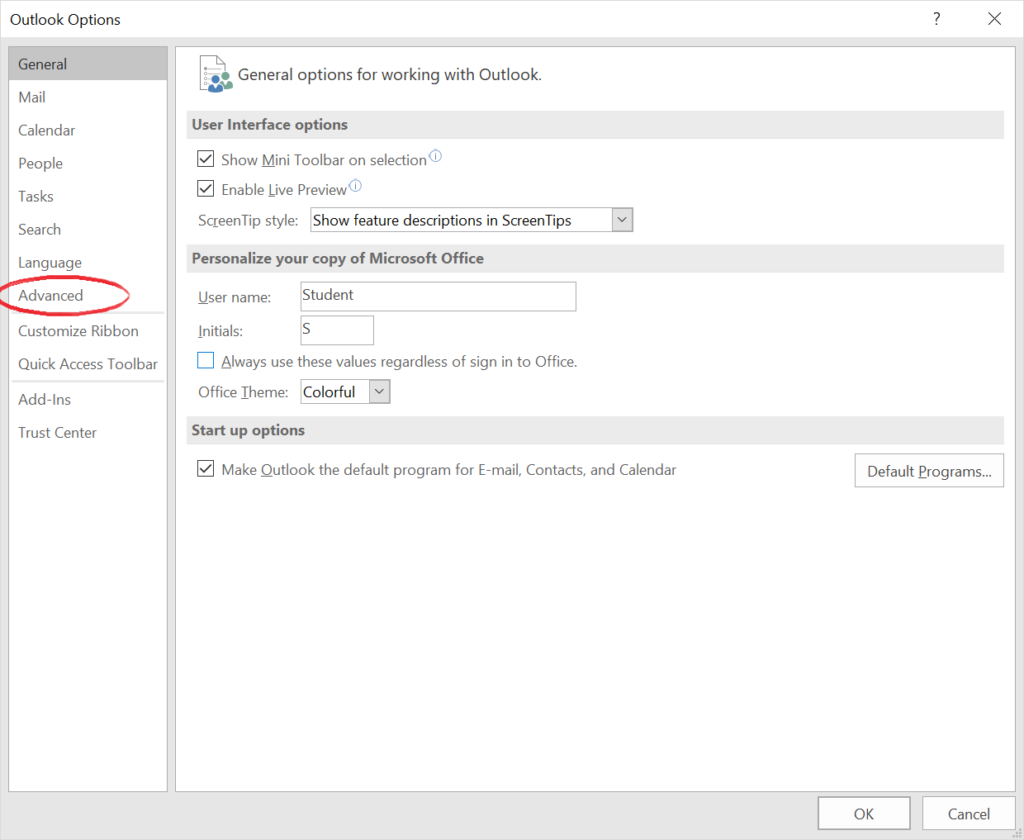Select Quick Access Toolbar category

[x=88, y=364]
